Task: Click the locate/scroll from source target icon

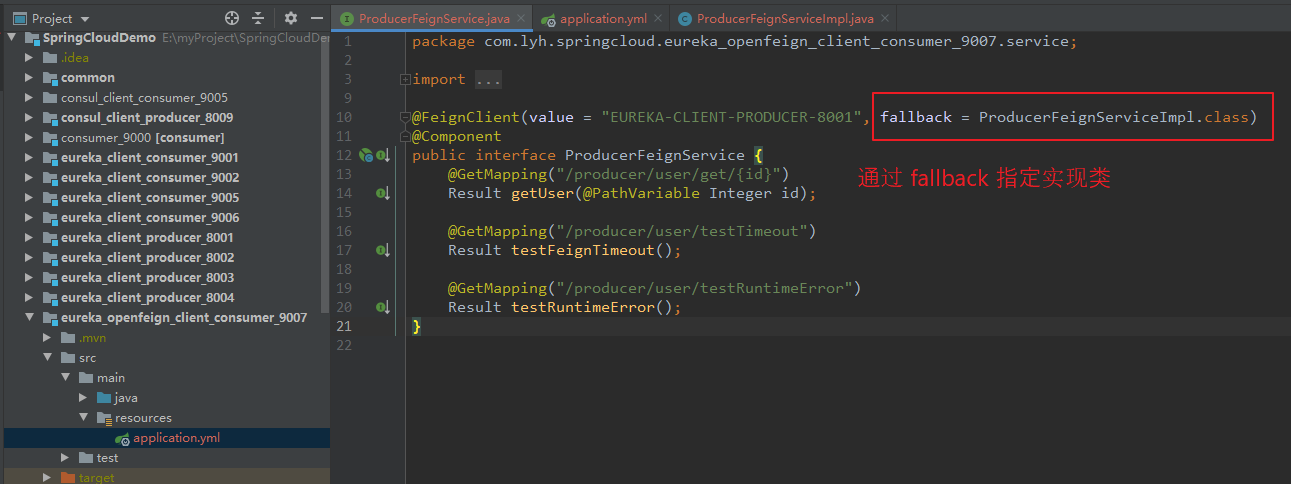Action: (x=232, y=18)
